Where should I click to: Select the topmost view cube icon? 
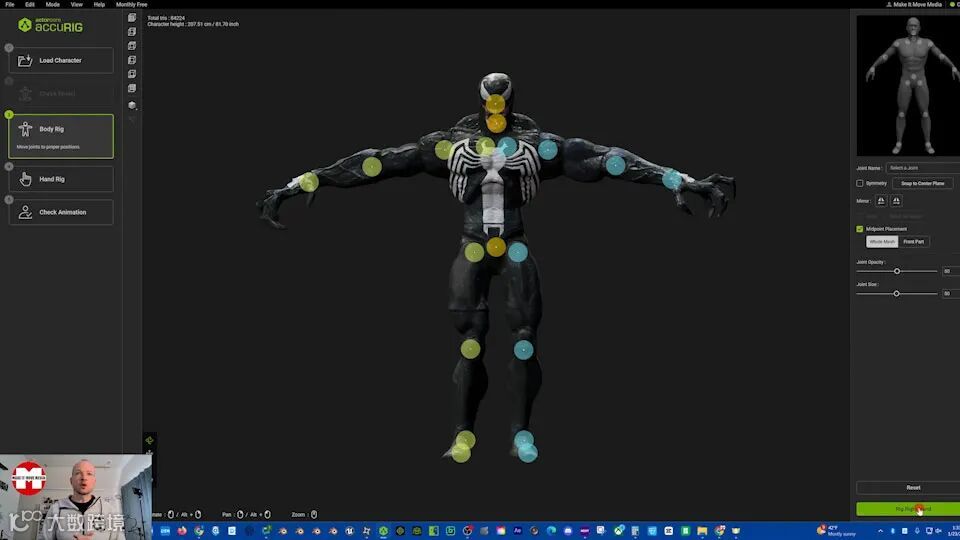click(x=132, y=18)
